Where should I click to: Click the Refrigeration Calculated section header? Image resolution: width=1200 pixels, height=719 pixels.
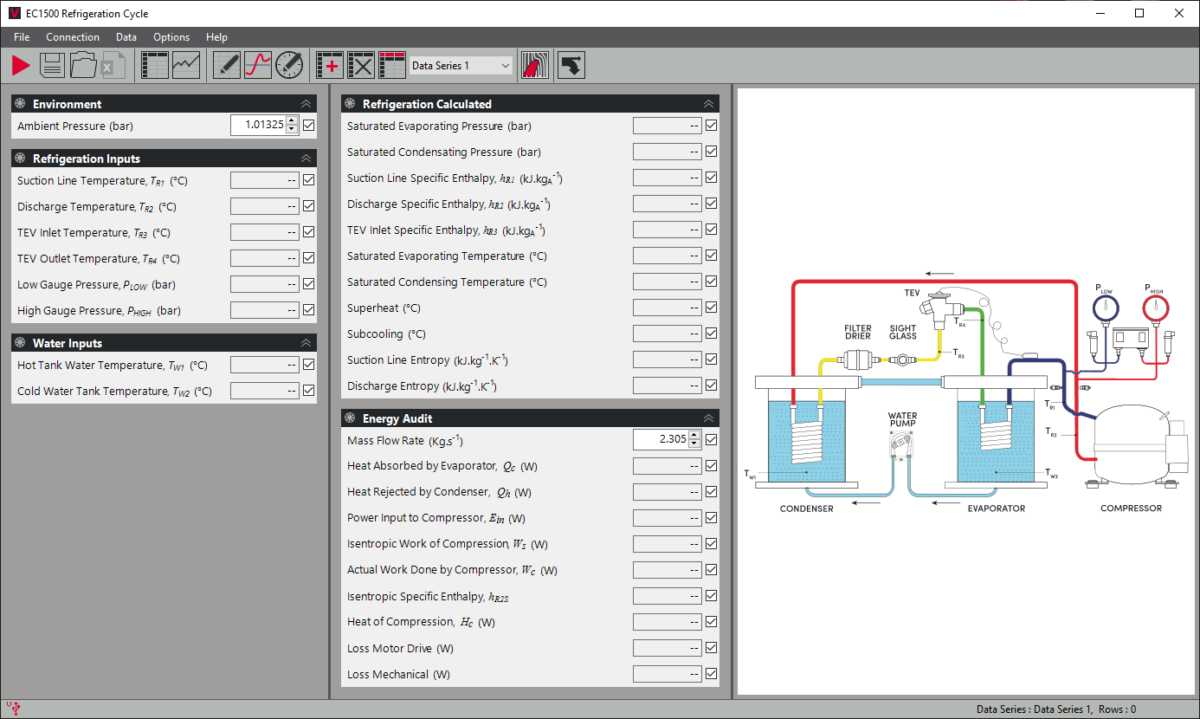click(x=427, y=103)
